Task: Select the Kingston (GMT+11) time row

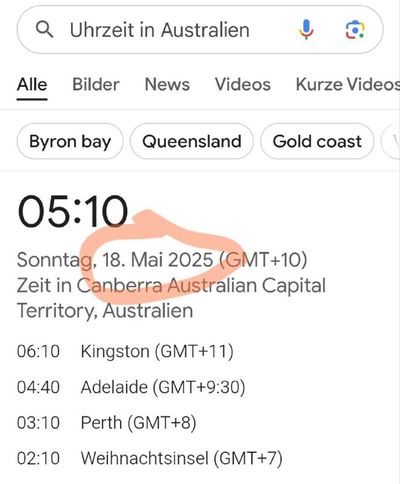Action: point(125,352)
